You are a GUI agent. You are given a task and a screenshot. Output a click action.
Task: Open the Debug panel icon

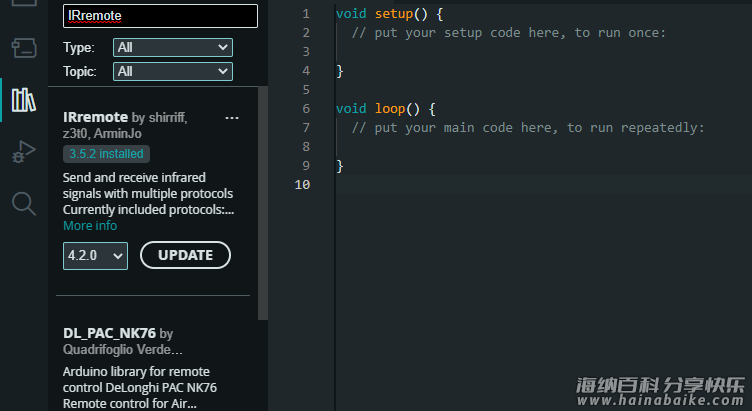[23, 152]
